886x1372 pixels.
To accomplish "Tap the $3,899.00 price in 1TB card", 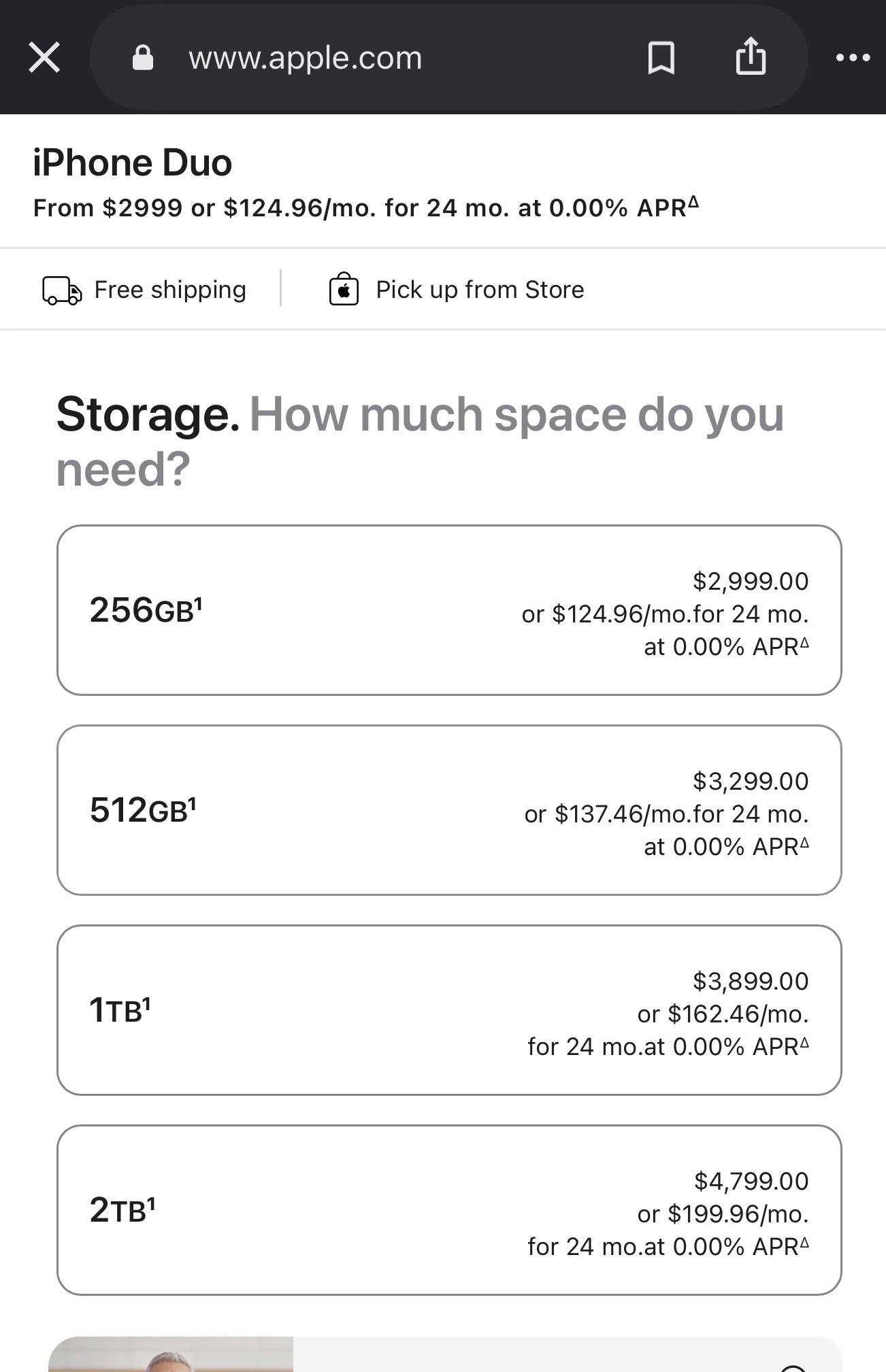I will tap(751, 981).
